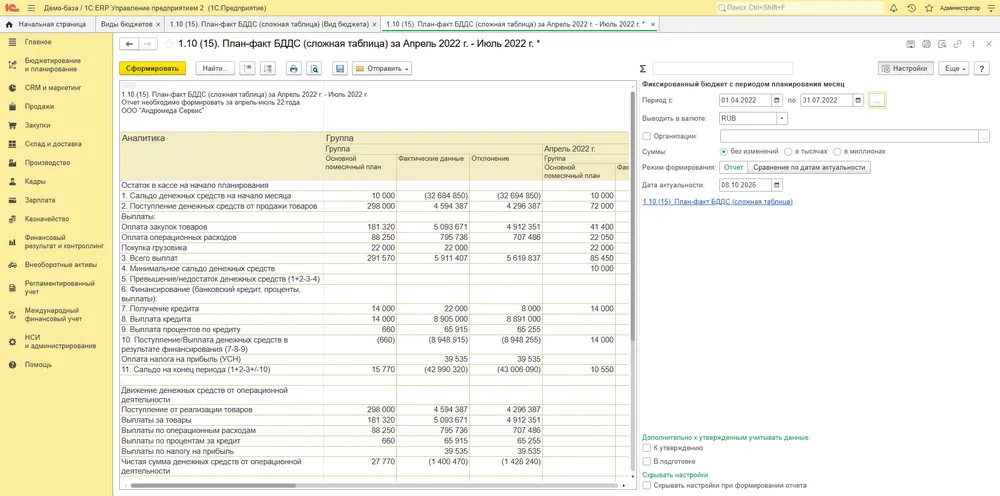Switch mode to Сравнение по датам актуальности
This screenshot has width=1000, height=496.
click(809, 167)
